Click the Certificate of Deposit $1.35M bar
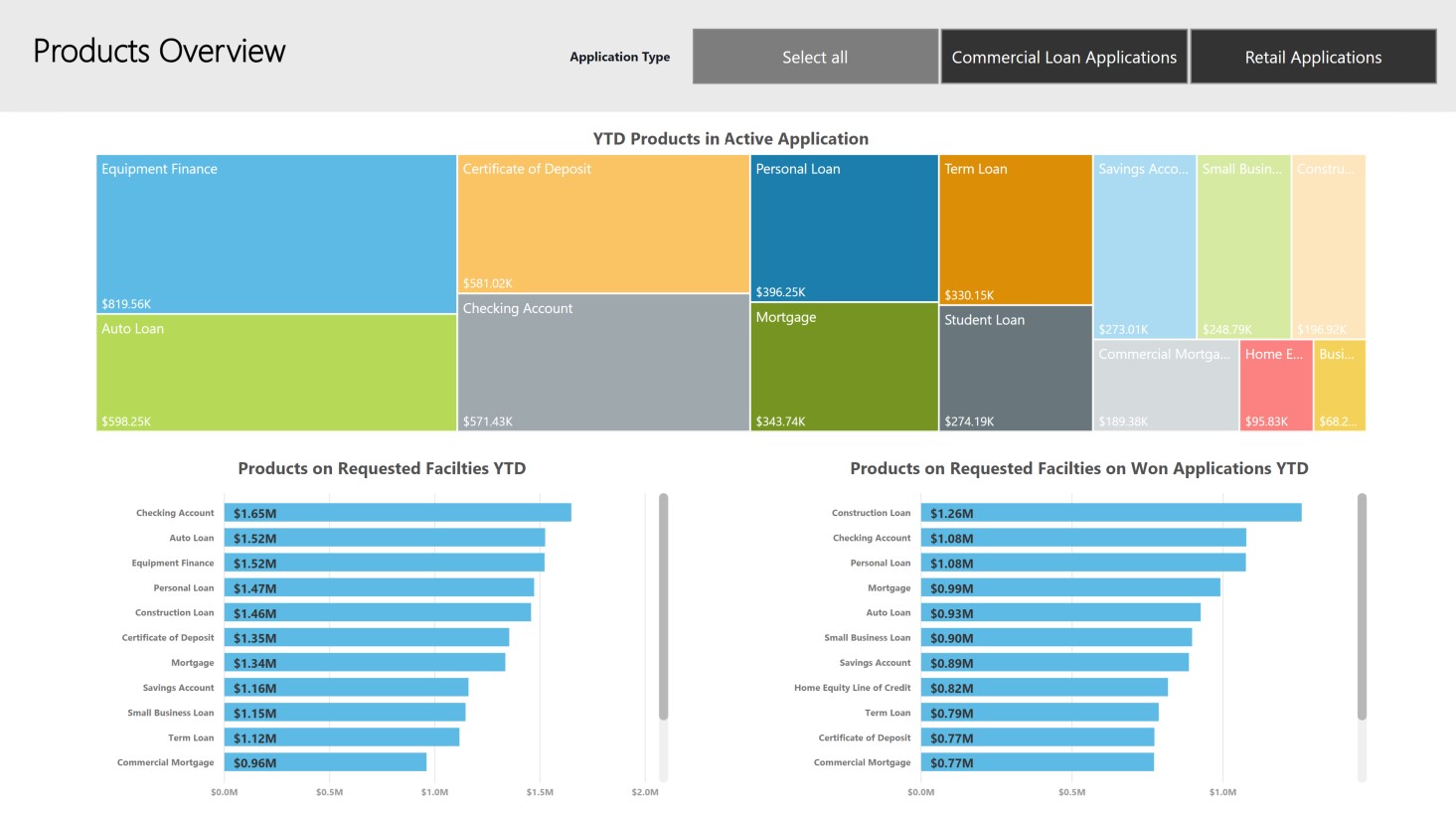Viewport: 1456px width, 815px height. coord(367,637)
